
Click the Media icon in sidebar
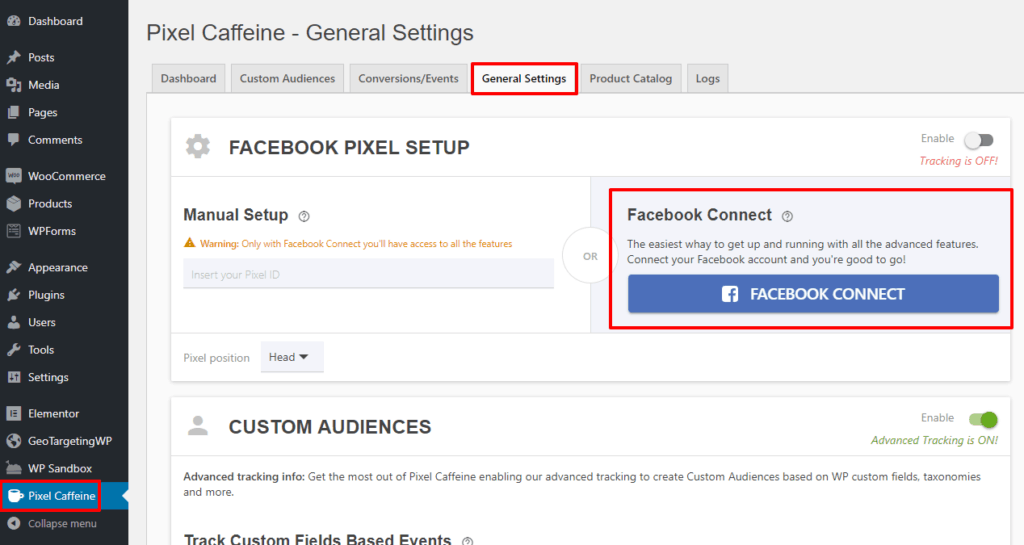[x=14, y=85]
